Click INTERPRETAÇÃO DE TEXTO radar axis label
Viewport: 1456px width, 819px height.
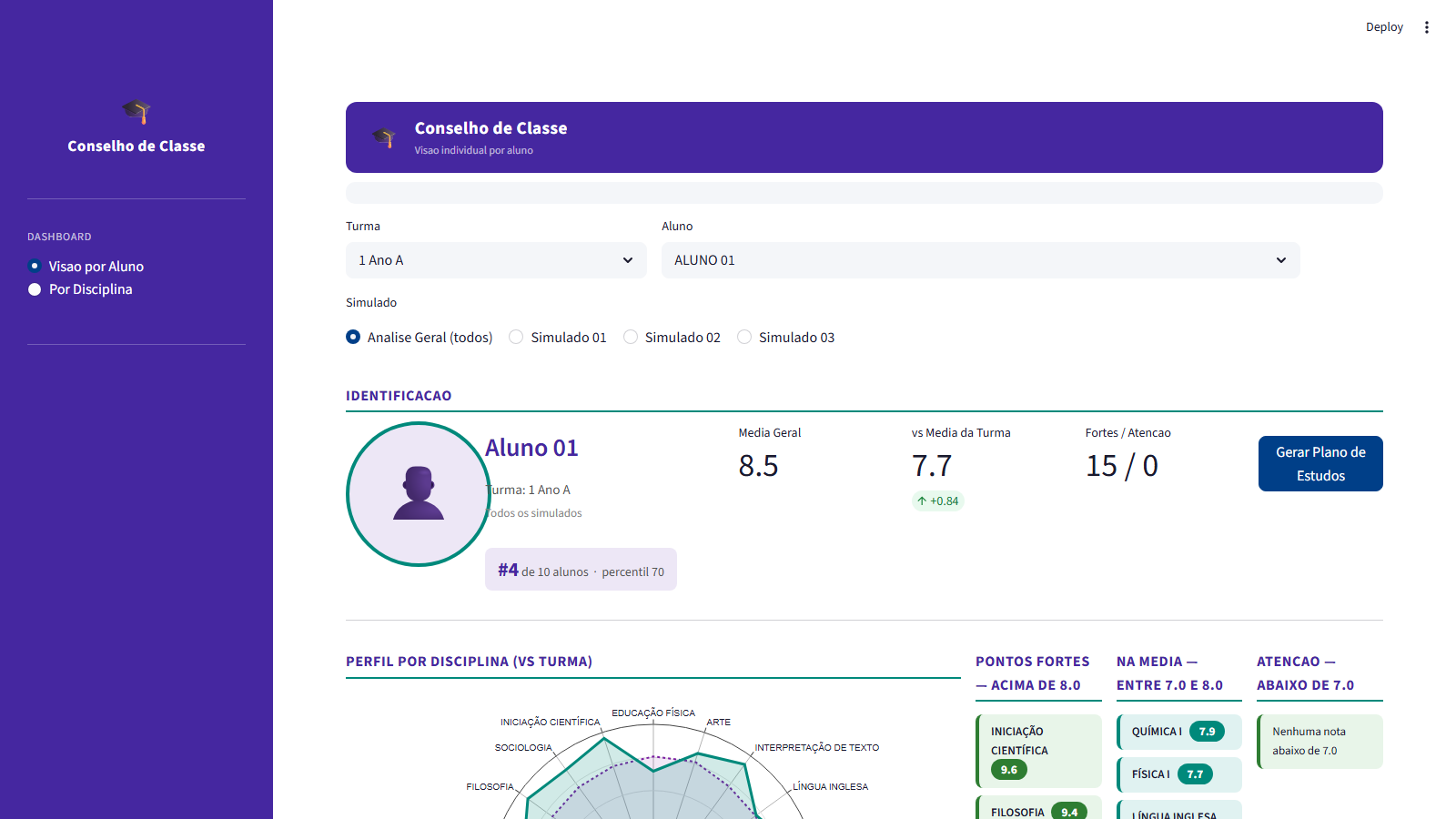pyautogui.click(x=817, y=747)
